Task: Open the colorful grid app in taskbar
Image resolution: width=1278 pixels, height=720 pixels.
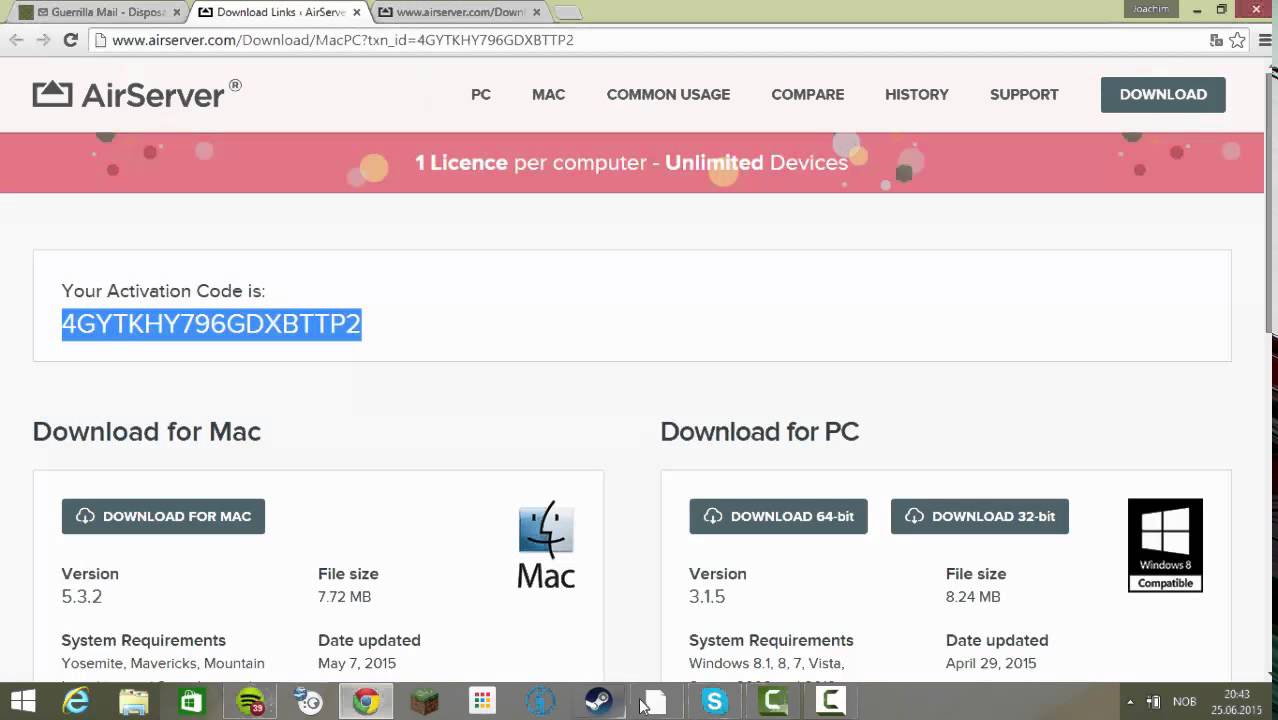Action: 482,702
